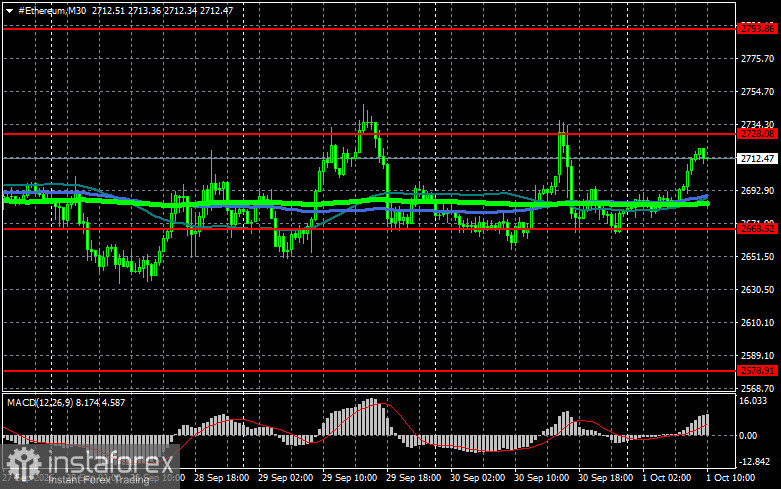781x489 pixels.
Task: Click the dropdown triangle before #Ethereum title
Action: 9,11
